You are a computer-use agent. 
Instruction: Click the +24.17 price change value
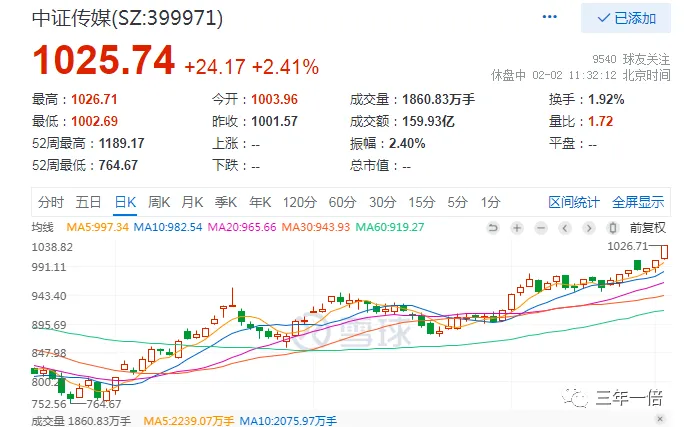pos(215,67)
